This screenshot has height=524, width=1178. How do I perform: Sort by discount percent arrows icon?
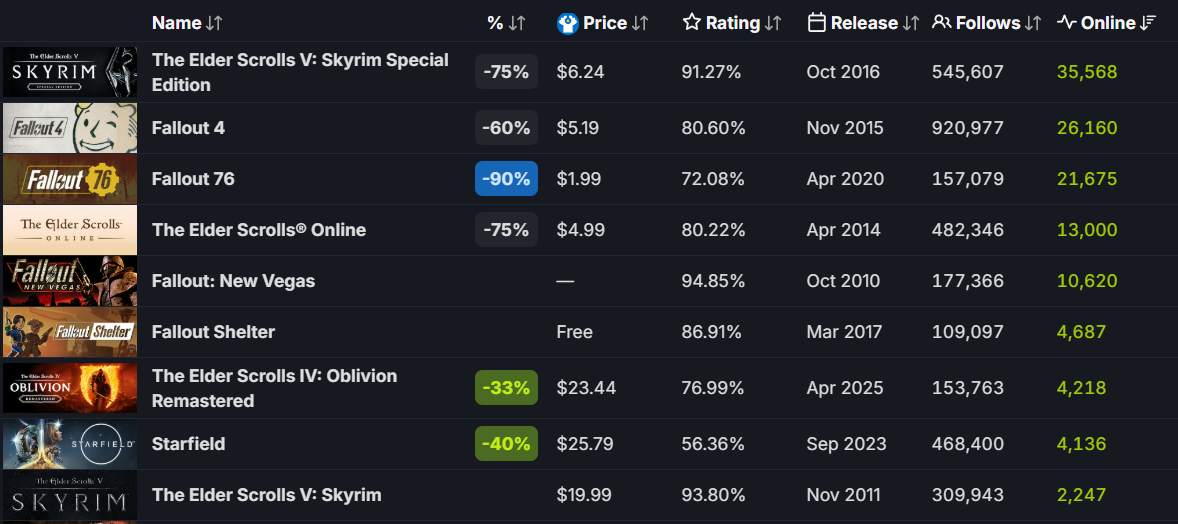(x=517, y=23)
